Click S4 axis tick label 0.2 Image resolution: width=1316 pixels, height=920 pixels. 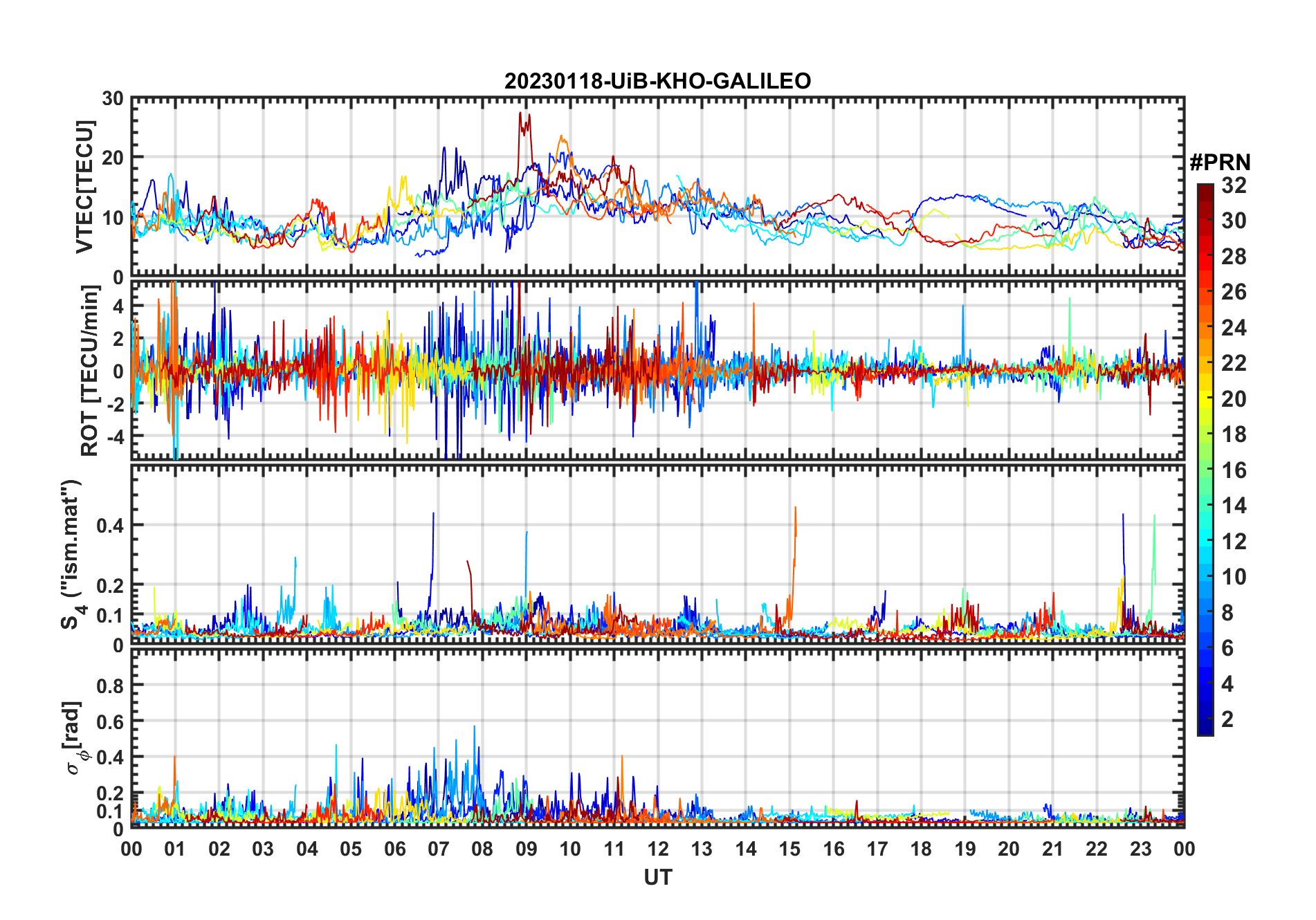111,585
